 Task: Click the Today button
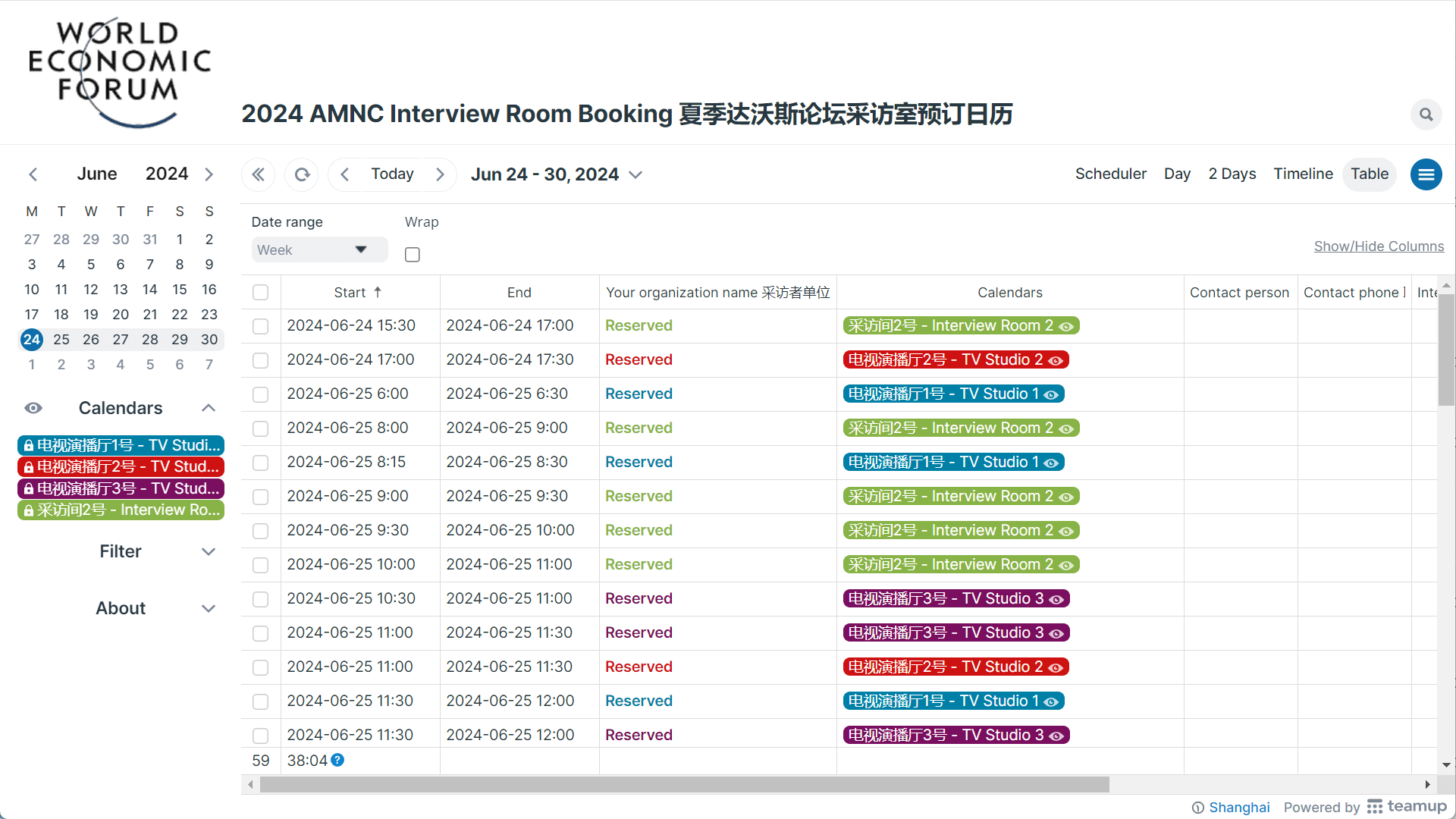tap(392, 174)
